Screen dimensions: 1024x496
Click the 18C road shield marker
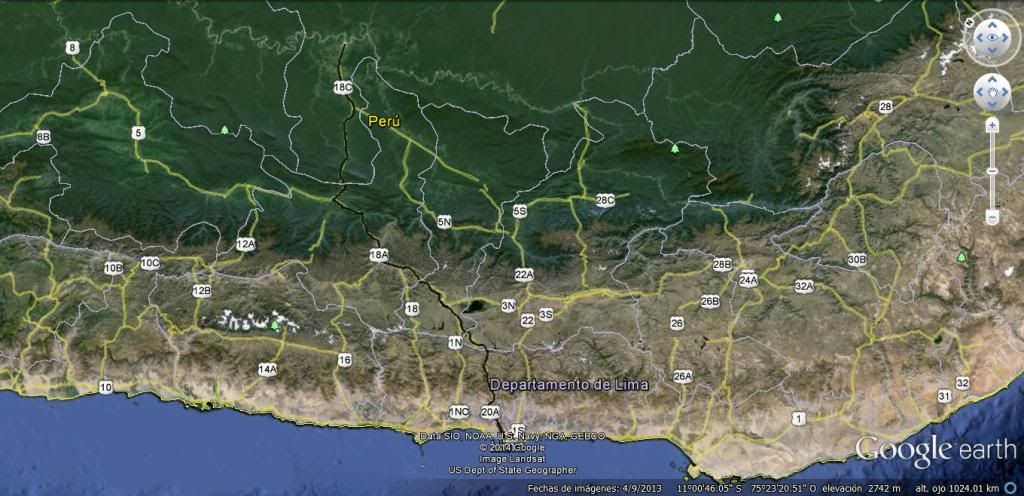coord(343,88)
